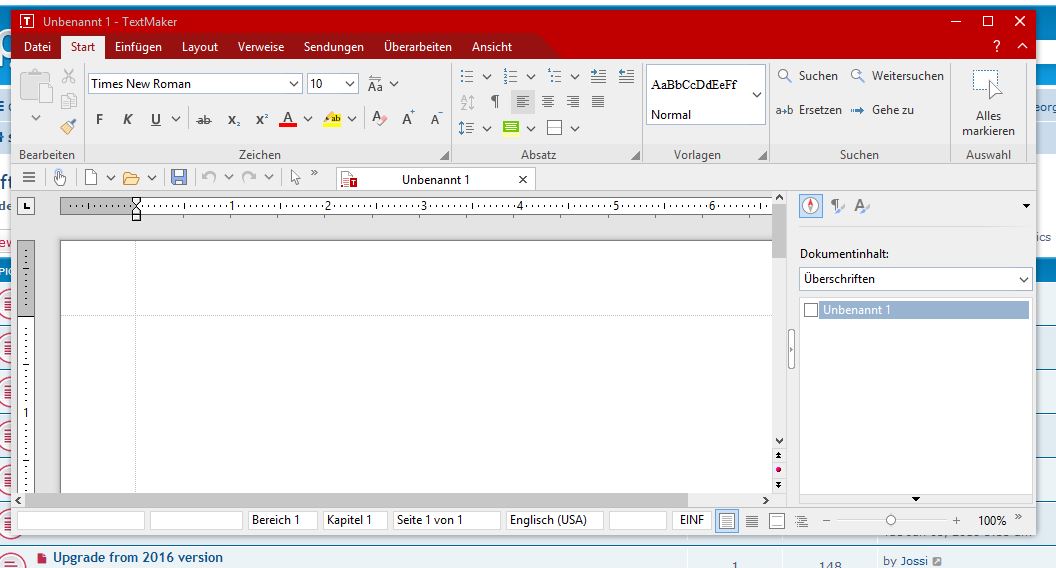Open the navigator compass icon in sidebar

click(x=810, y=206)
